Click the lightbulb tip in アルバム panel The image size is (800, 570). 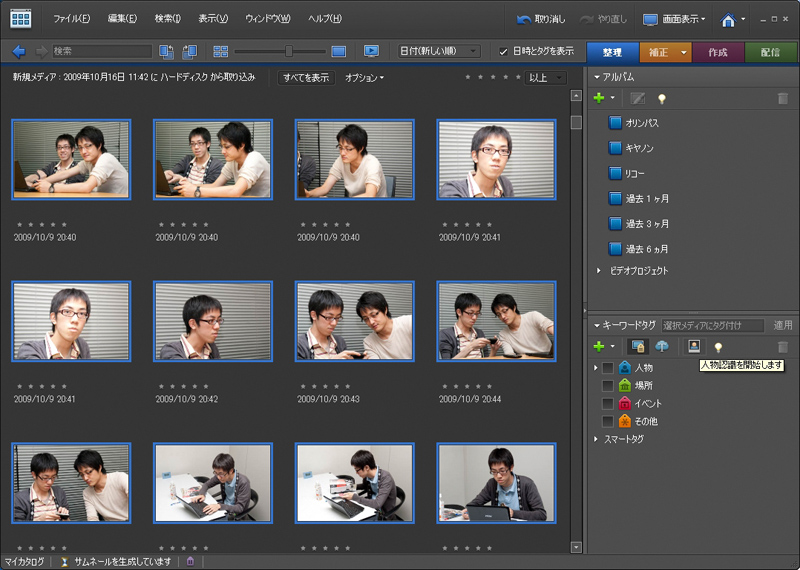[x=662, y=98]
